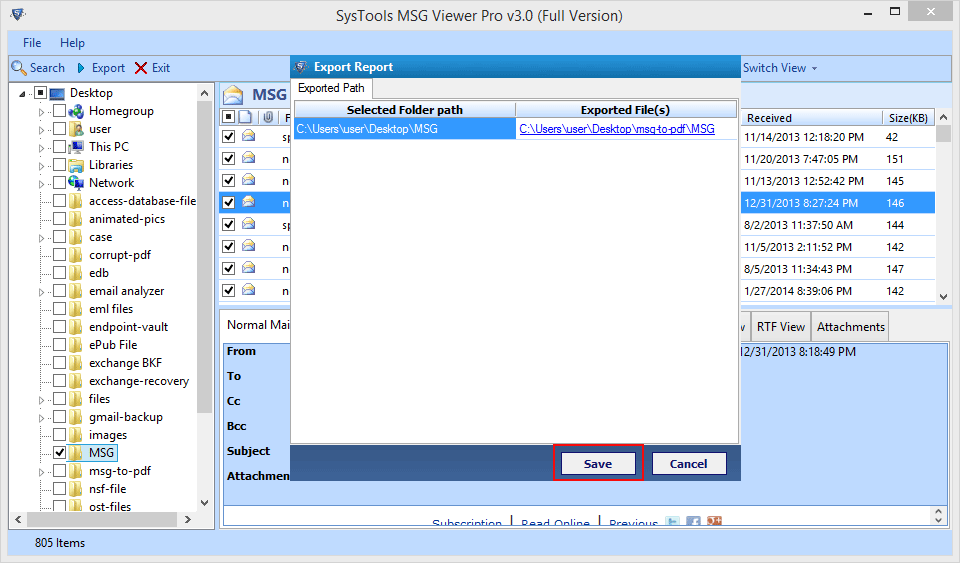Click the Facebook icon in preview pane
Viewport: 960px width, 563px height.
click(693, 521)
